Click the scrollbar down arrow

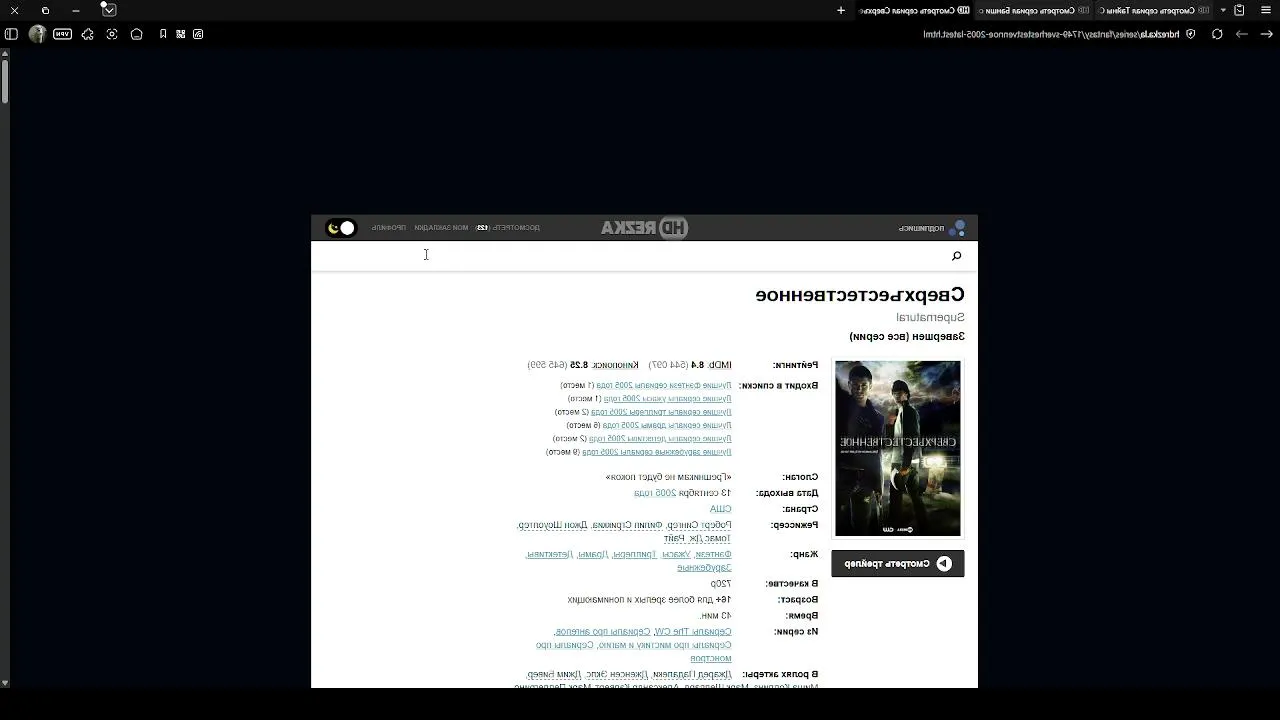5,683
